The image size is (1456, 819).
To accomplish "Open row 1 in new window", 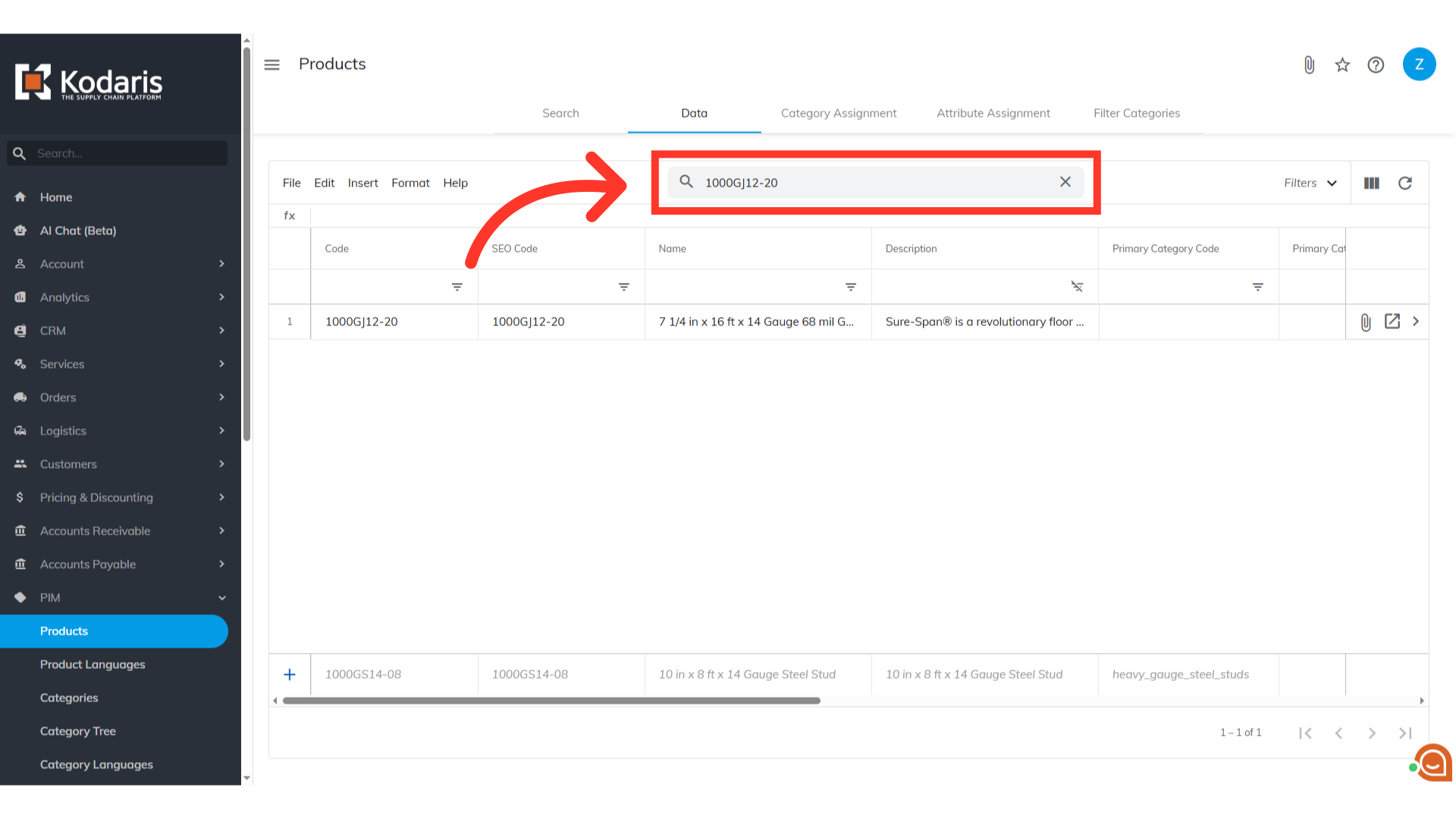I will (x=1392, y=322).
